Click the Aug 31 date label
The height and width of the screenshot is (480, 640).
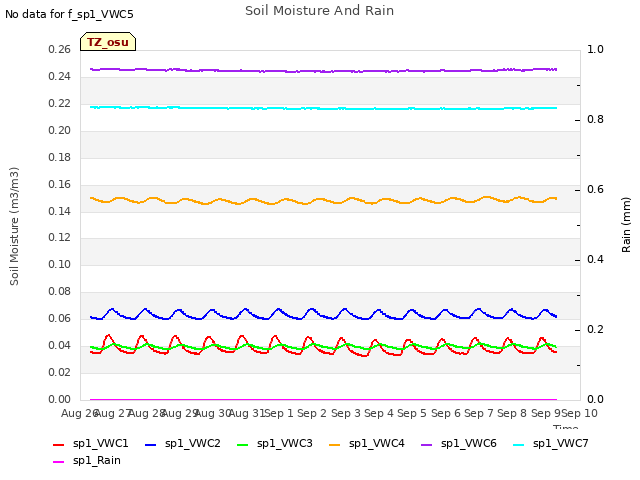tap(247, 413)
